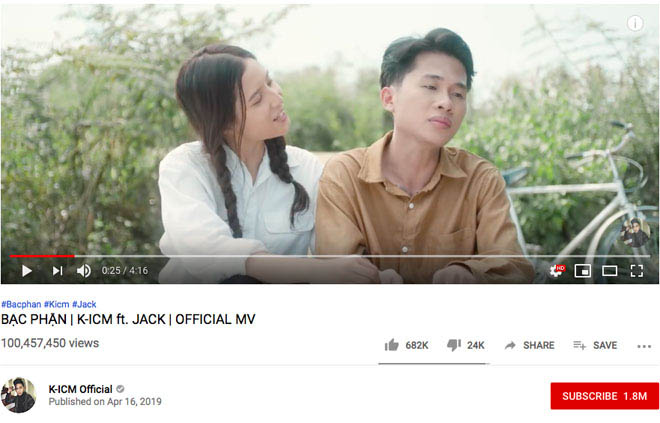Play the video with the play button
The height and width of the screenshot is (423, 660).
(x=27, y=271)
